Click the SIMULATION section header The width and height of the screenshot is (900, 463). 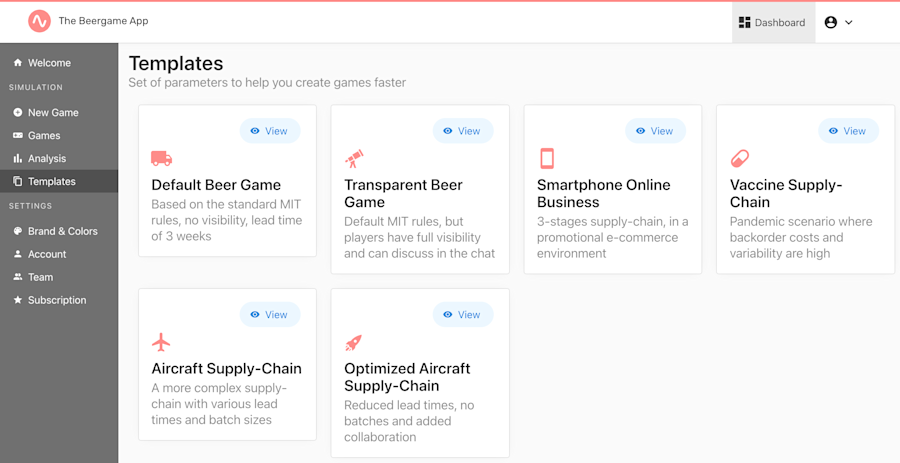(x=36, y=87)
